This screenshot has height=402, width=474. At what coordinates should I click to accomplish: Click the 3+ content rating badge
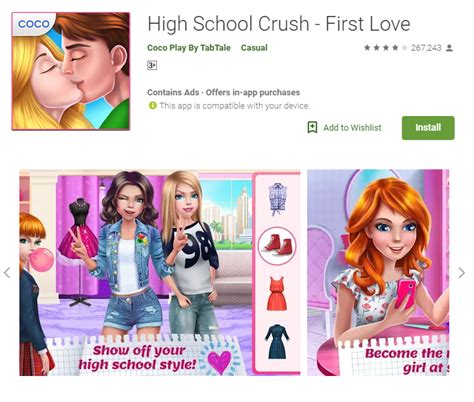click(x=152, y=66)
